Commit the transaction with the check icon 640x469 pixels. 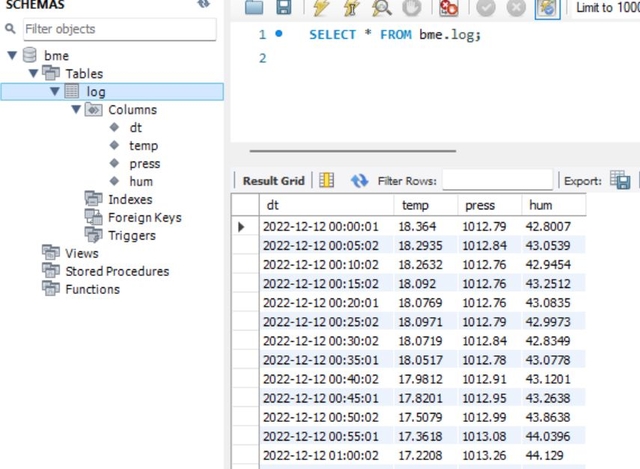pyautogui.click(x=486, y=7)
